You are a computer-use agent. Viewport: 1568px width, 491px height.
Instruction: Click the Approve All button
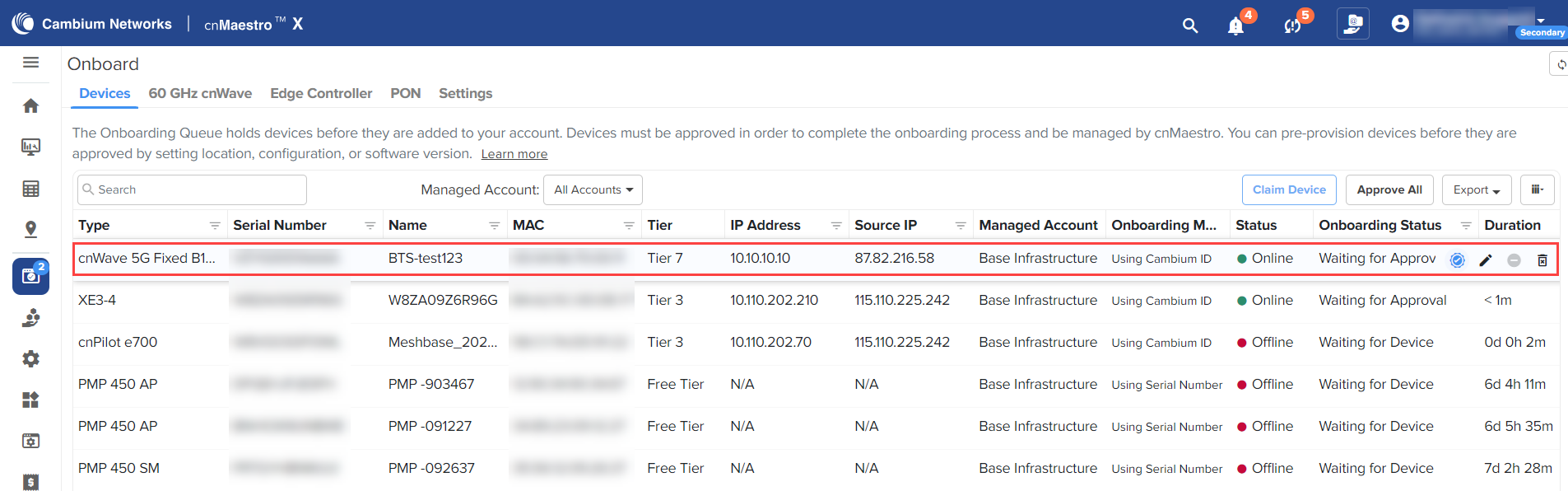pos(1389,189)
